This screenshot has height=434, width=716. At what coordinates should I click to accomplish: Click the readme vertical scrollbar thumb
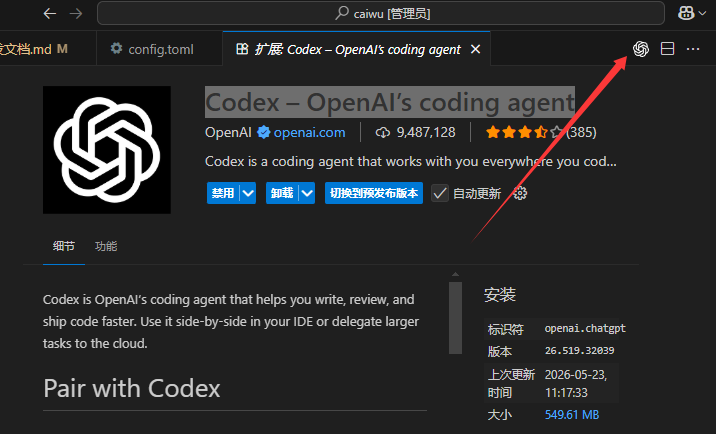coord(455,318)
